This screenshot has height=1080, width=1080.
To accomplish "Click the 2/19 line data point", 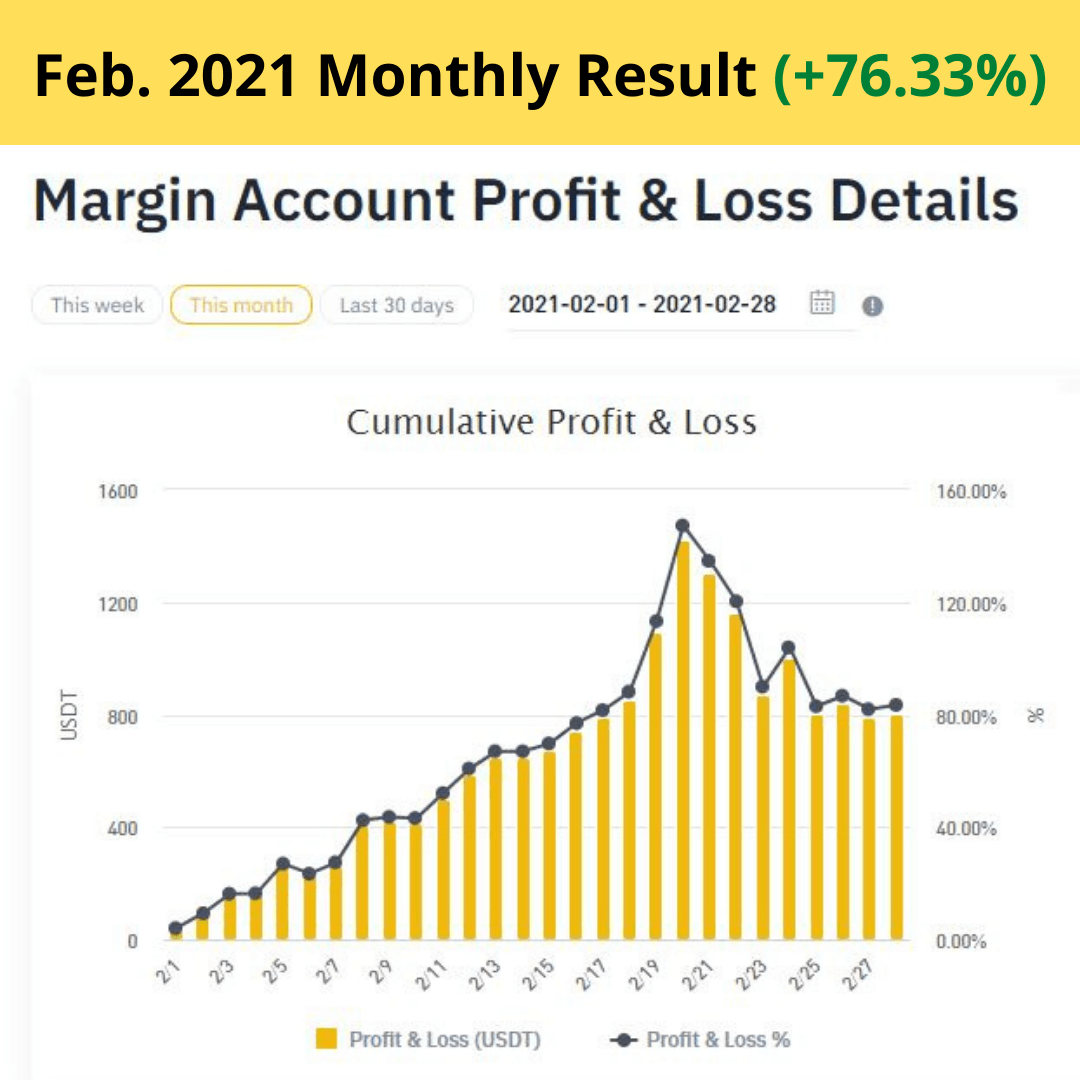I will pyautogui.click(x=656, y=621).
